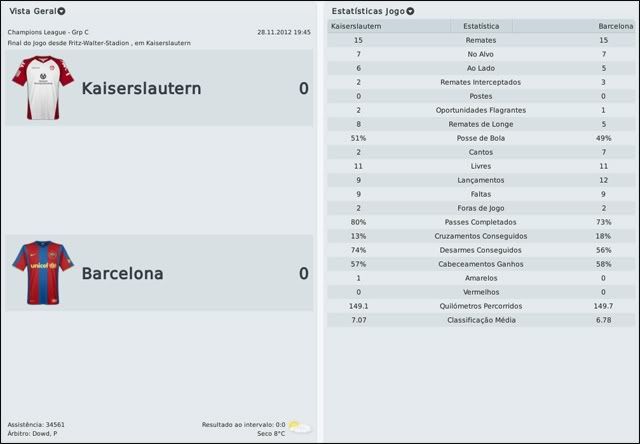Select the Amarelos statistics row
Screen dimensions: 640x444
tap(481, 278)
